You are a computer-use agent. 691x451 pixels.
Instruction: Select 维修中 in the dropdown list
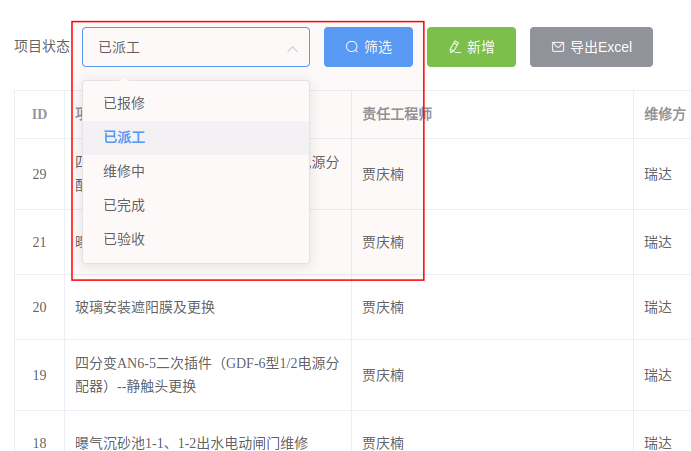[x=125, y=171]
